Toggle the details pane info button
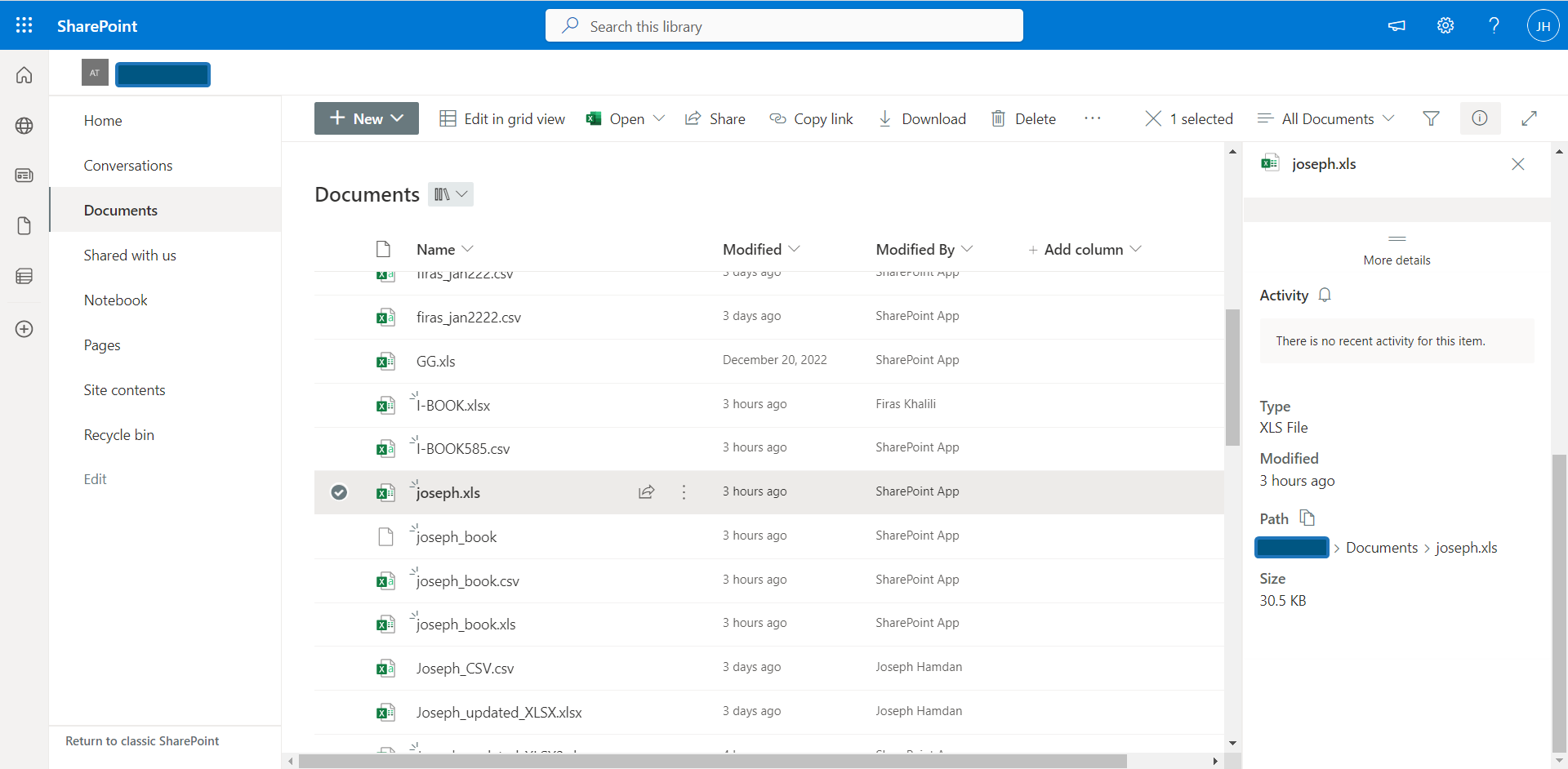 1480,118
